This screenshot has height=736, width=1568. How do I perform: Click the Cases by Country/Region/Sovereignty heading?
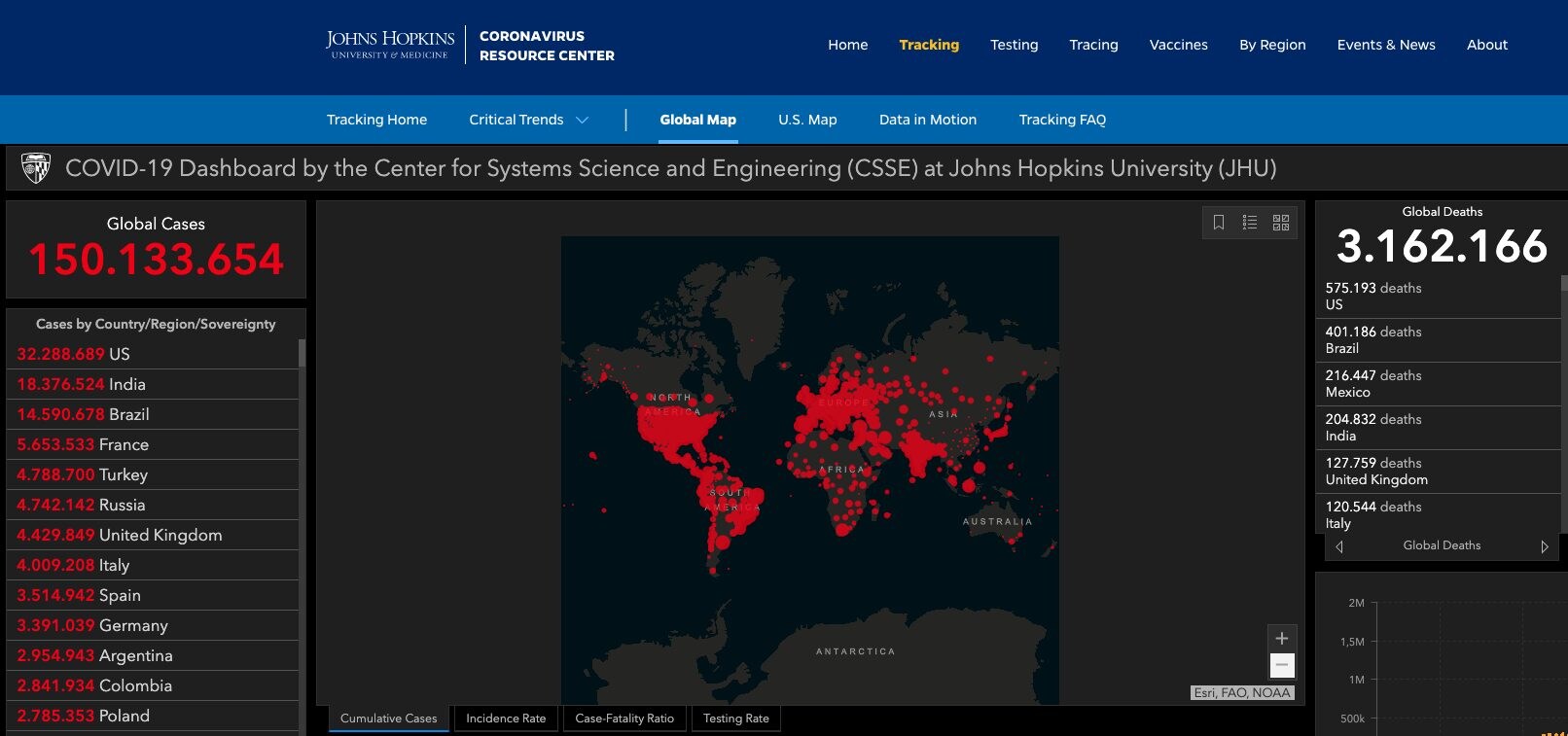coord(156,324)
